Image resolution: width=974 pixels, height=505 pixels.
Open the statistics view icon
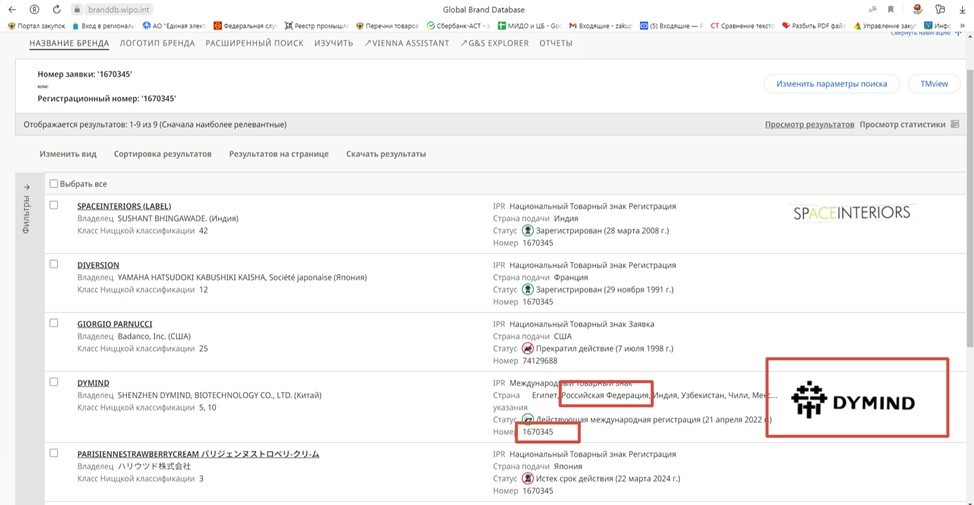pyautogui.click(x=955, y=124)
